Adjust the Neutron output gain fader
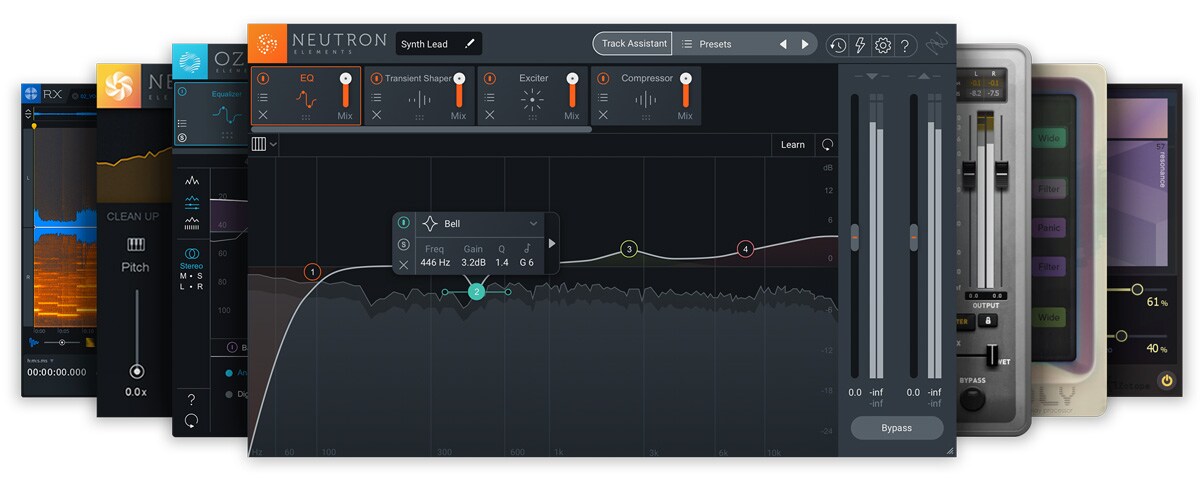 (914, 237)
